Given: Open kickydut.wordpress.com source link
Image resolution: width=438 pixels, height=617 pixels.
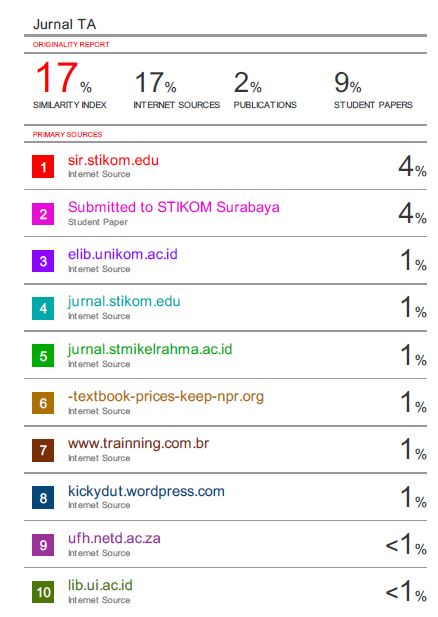Looking at the screenshot, I should pos(146,491).
